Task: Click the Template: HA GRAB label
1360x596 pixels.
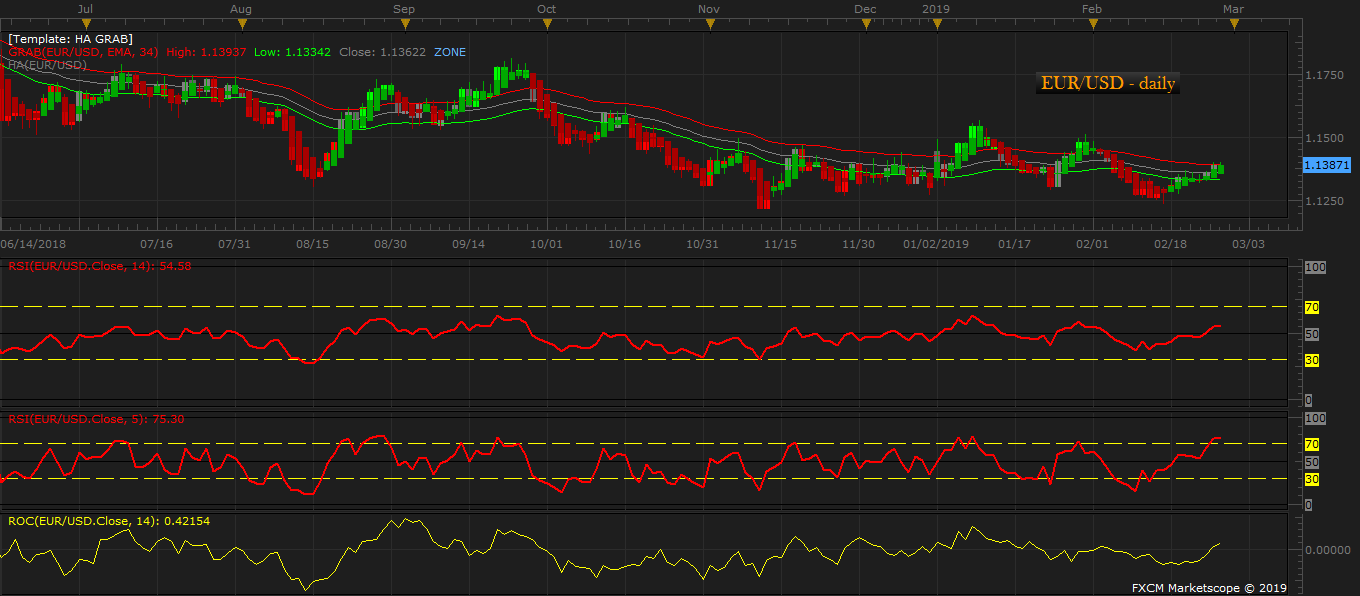Action: pyautogui.click(x=70, y=39)
